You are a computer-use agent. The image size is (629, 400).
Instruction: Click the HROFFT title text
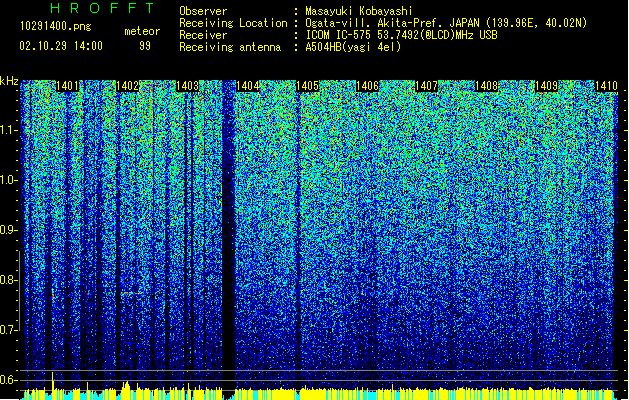coord(102,8)
